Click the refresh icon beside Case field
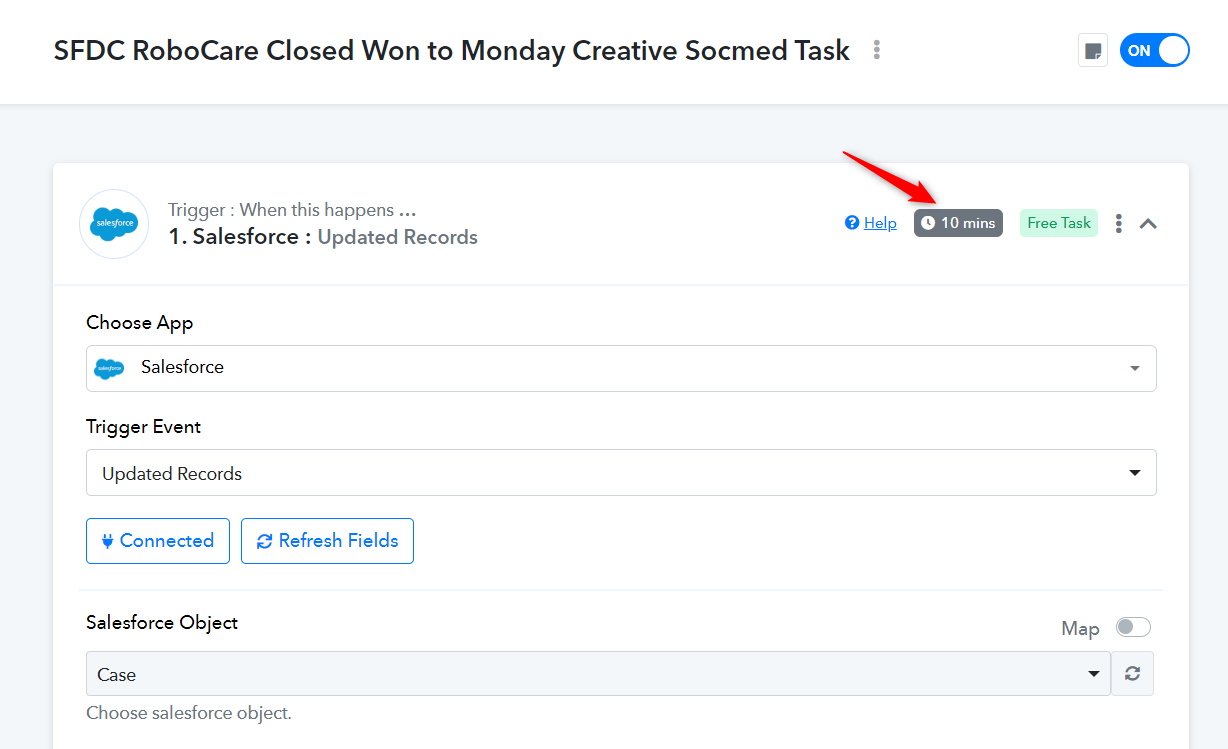 [x=1132, y=674]
